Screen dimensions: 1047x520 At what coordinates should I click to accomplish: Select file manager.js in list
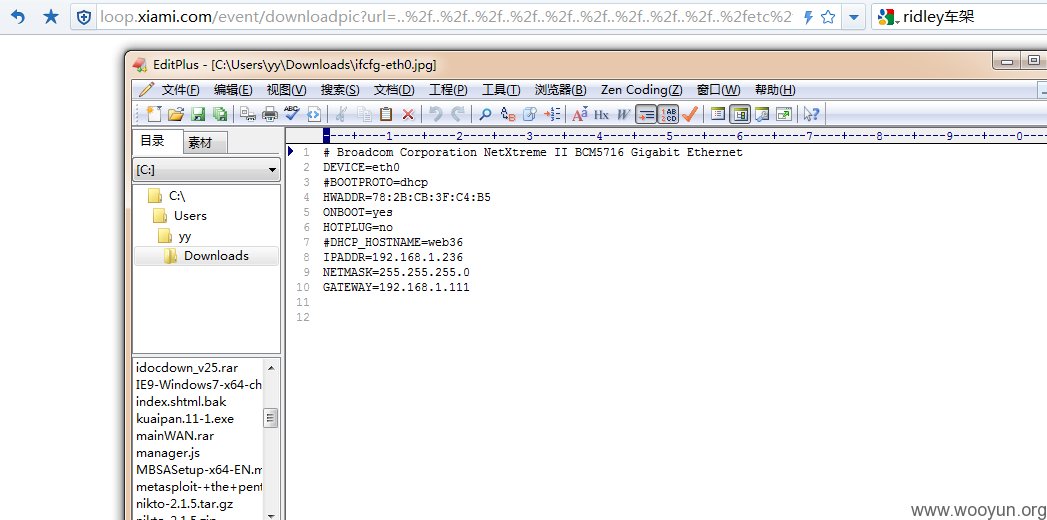[168, 453]
